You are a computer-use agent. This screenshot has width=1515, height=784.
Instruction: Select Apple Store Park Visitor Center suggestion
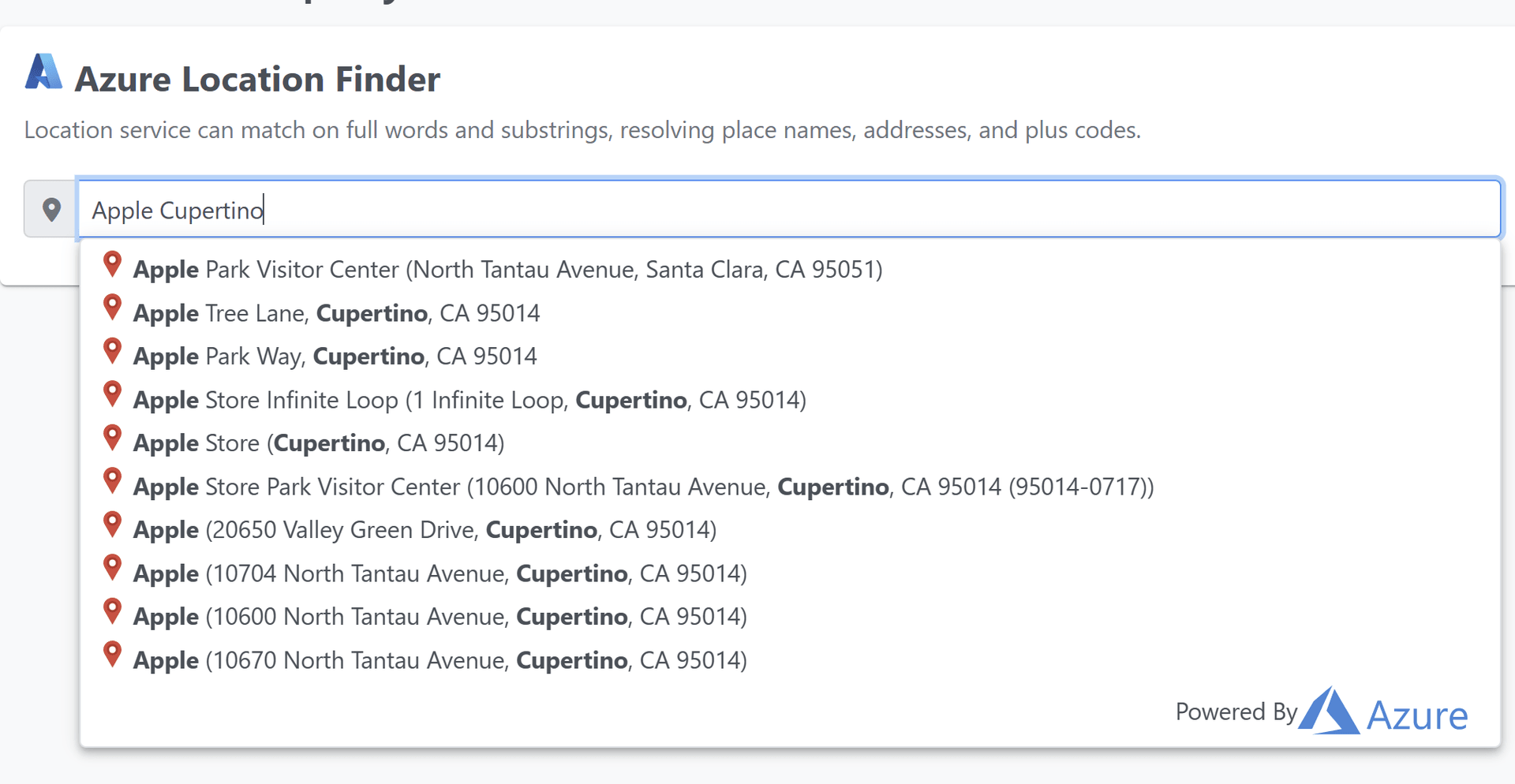click(x=643, y=487)
